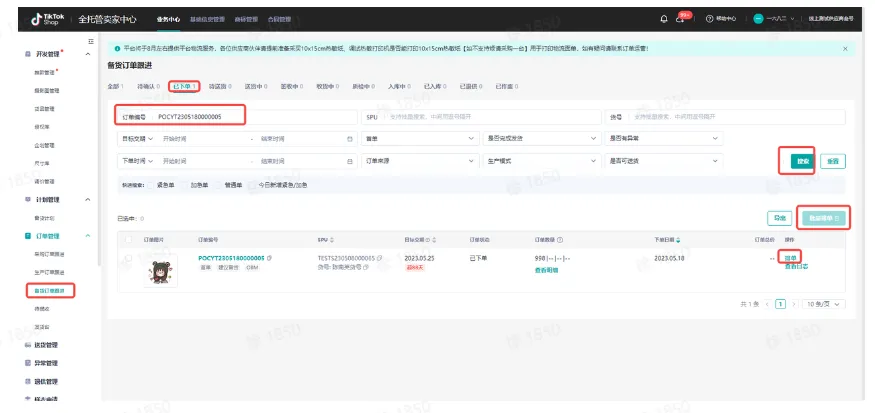The width and height of the screenshot is (875, 413).
Task: Click the 批量接单 button
Action: (824, 218)
